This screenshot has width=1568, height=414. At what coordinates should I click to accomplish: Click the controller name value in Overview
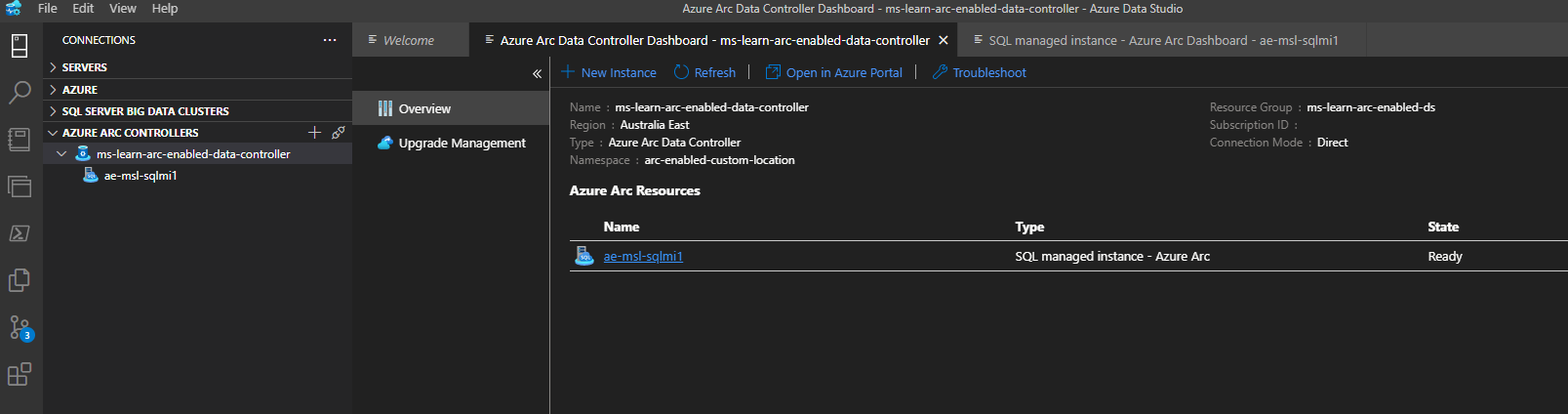tap(711, 107)
